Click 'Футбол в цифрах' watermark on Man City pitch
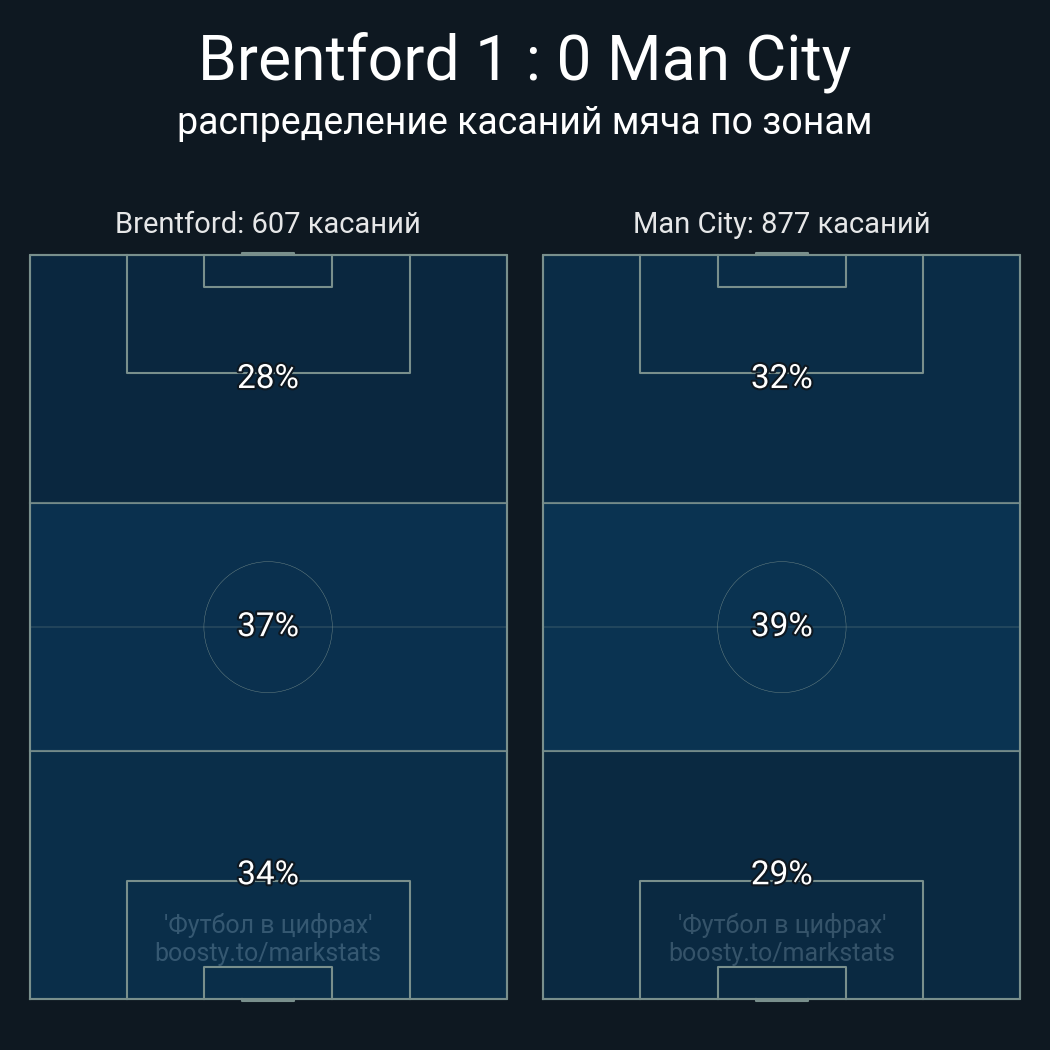The height and width of the screenshot is (1050, 1050). tap(781, 924)
